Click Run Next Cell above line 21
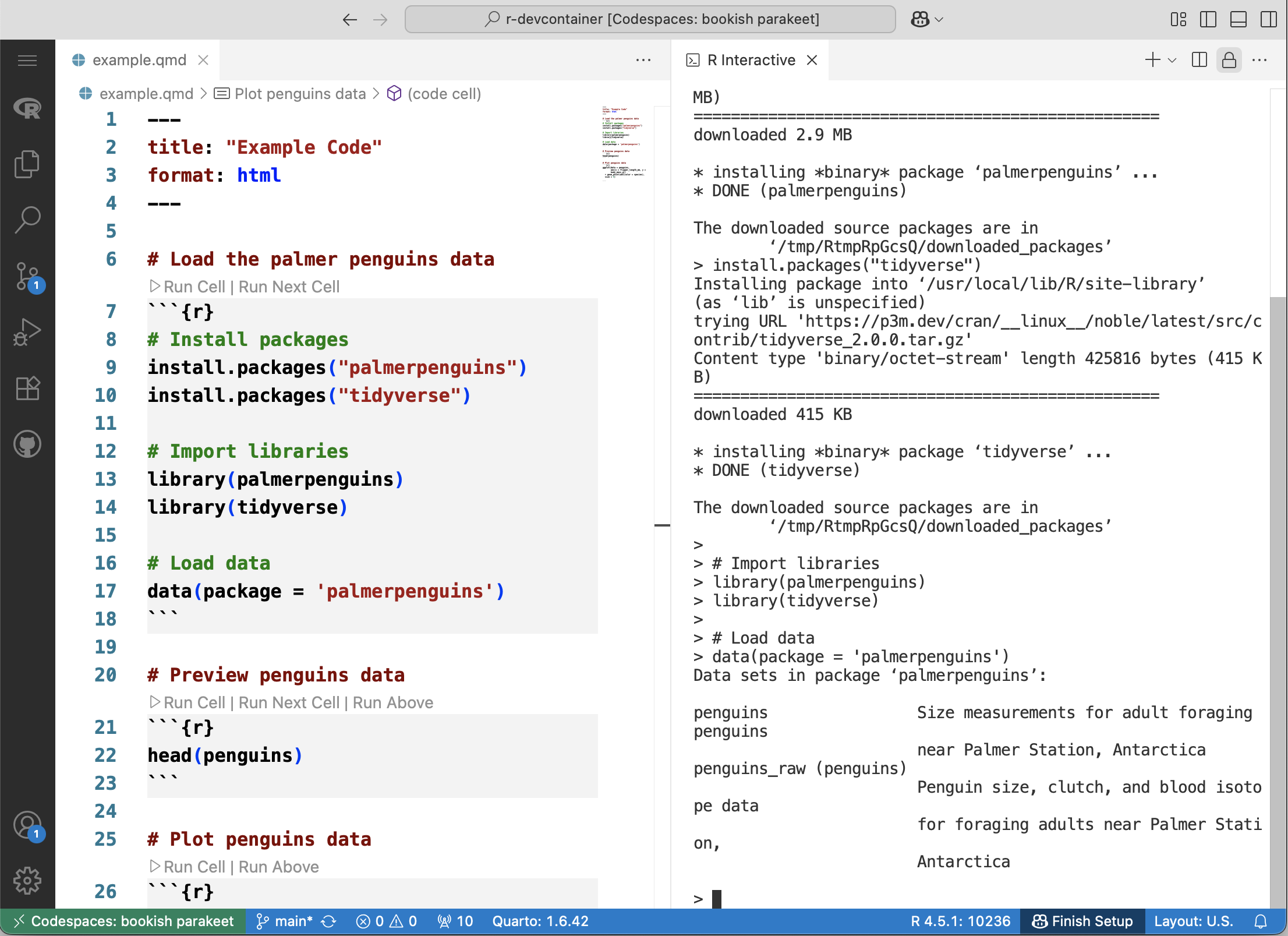Viewport: 1288px width, 936px height. coord(289,702)
